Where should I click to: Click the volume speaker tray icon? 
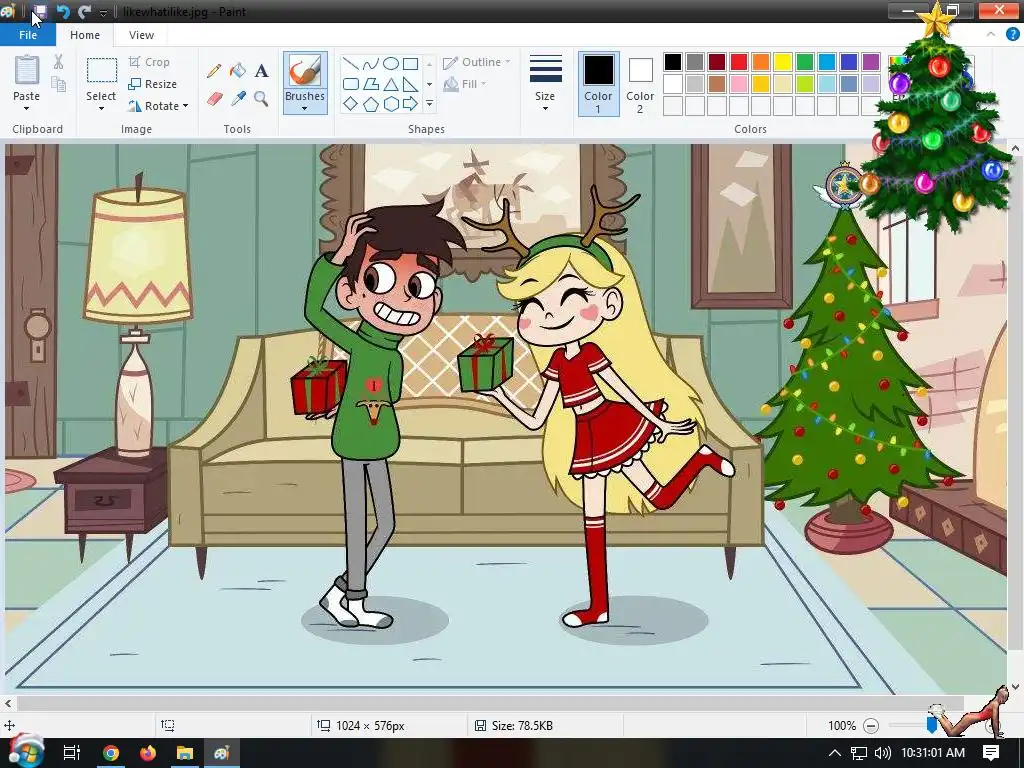(882, 753)
